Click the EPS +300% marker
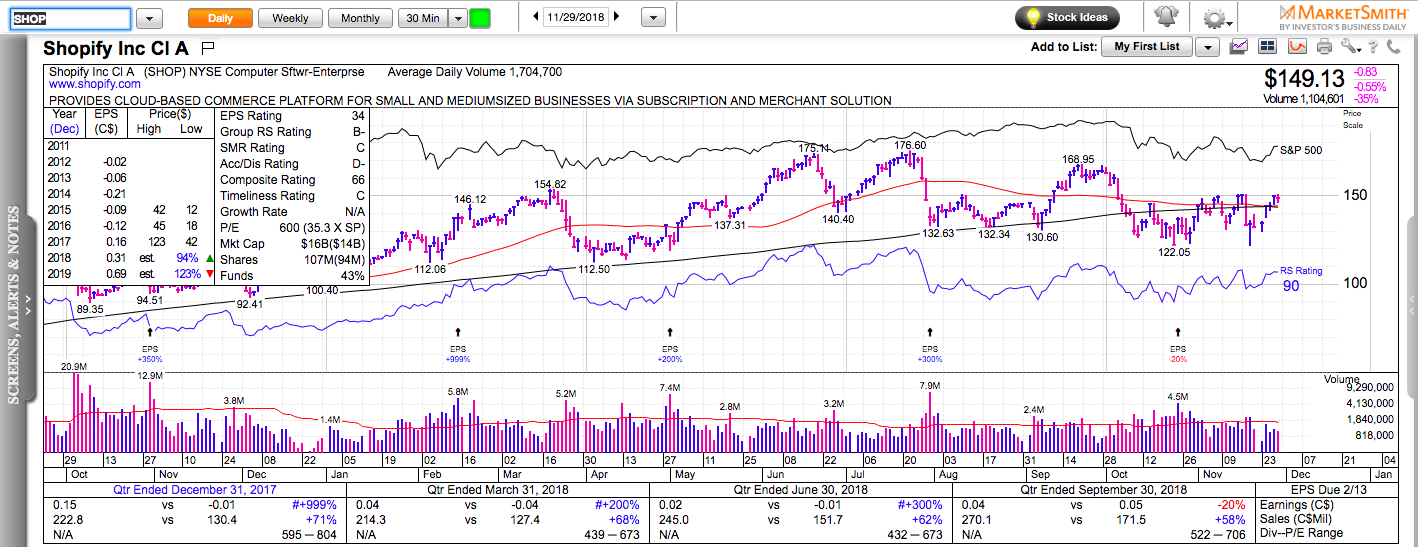 (x=931, y=353)
